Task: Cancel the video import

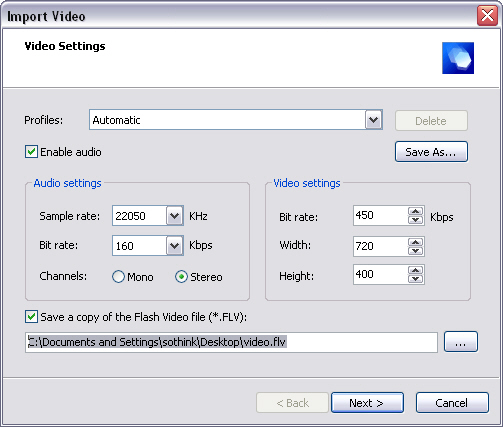Action: (452, 403)
